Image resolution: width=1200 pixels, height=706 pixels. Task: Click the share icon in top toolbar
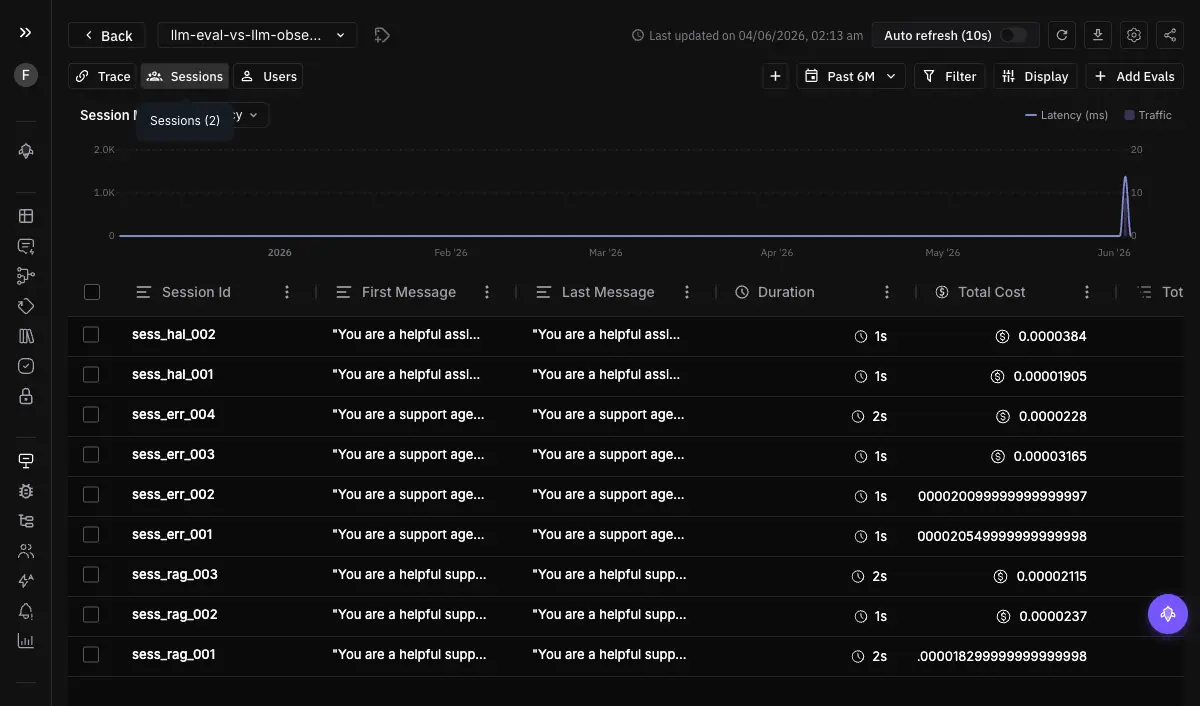(1170, 35)
